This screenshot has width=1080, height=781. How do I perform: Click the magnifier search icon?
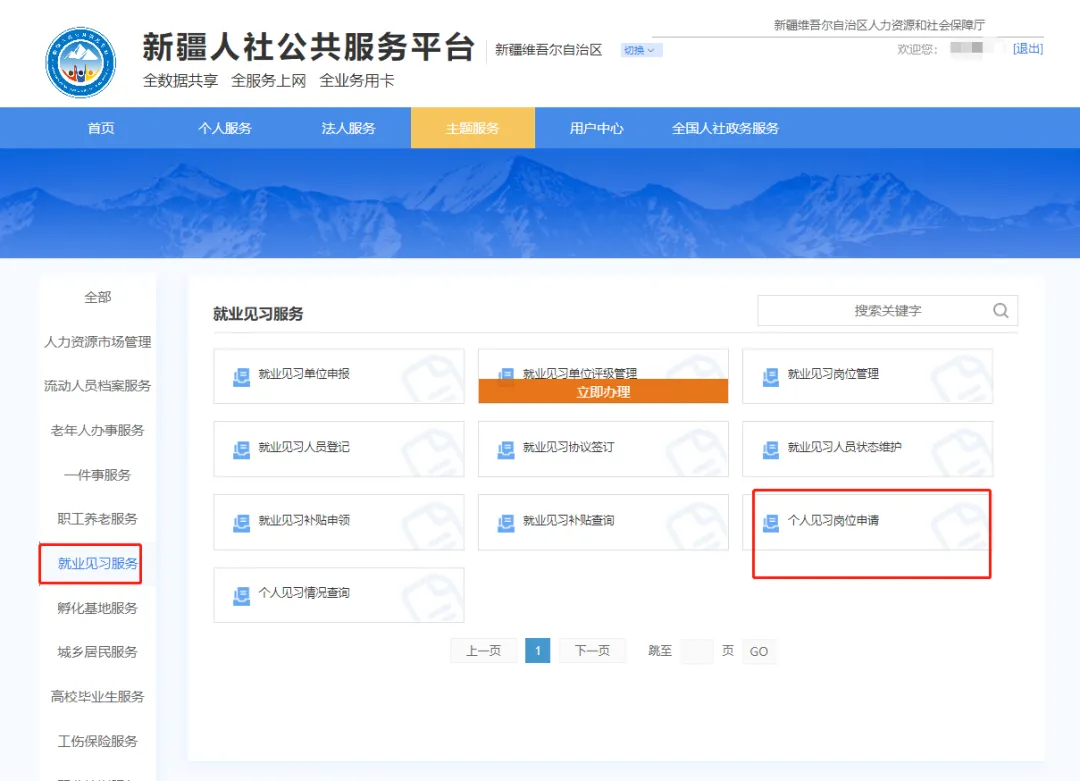click(x=1000, y=311)
